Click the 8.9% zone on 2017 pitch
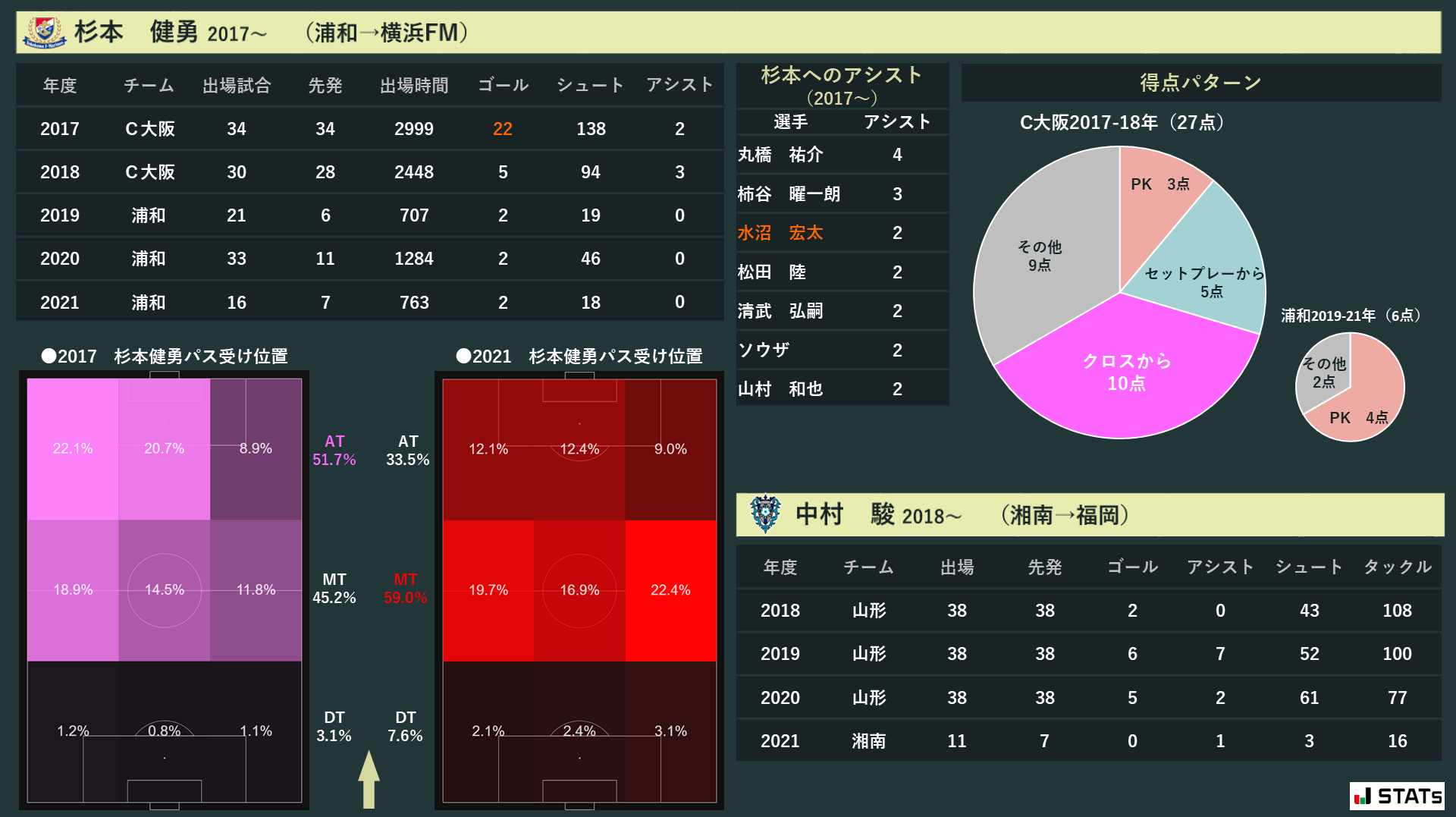 [x=256, y=448]
